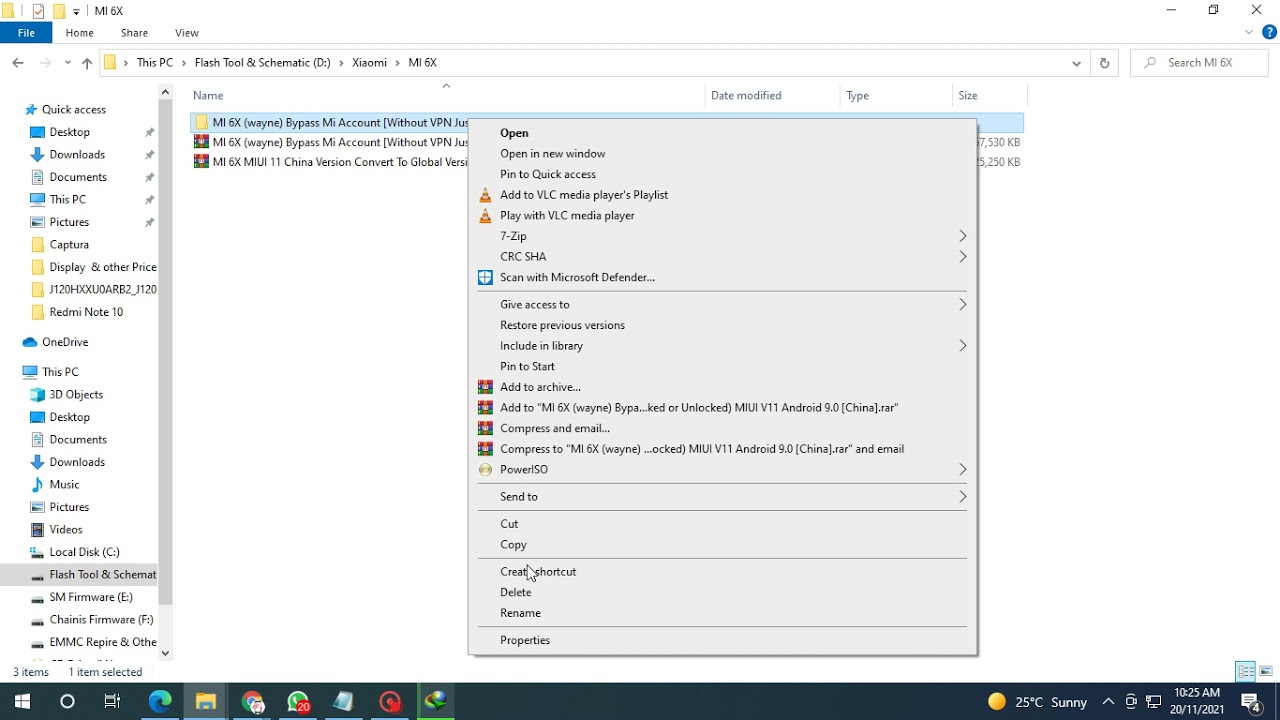Click the network icon in system tray
This screenshot has width=1280, height=720.
pyautogui.click(x=1153, y=701)
